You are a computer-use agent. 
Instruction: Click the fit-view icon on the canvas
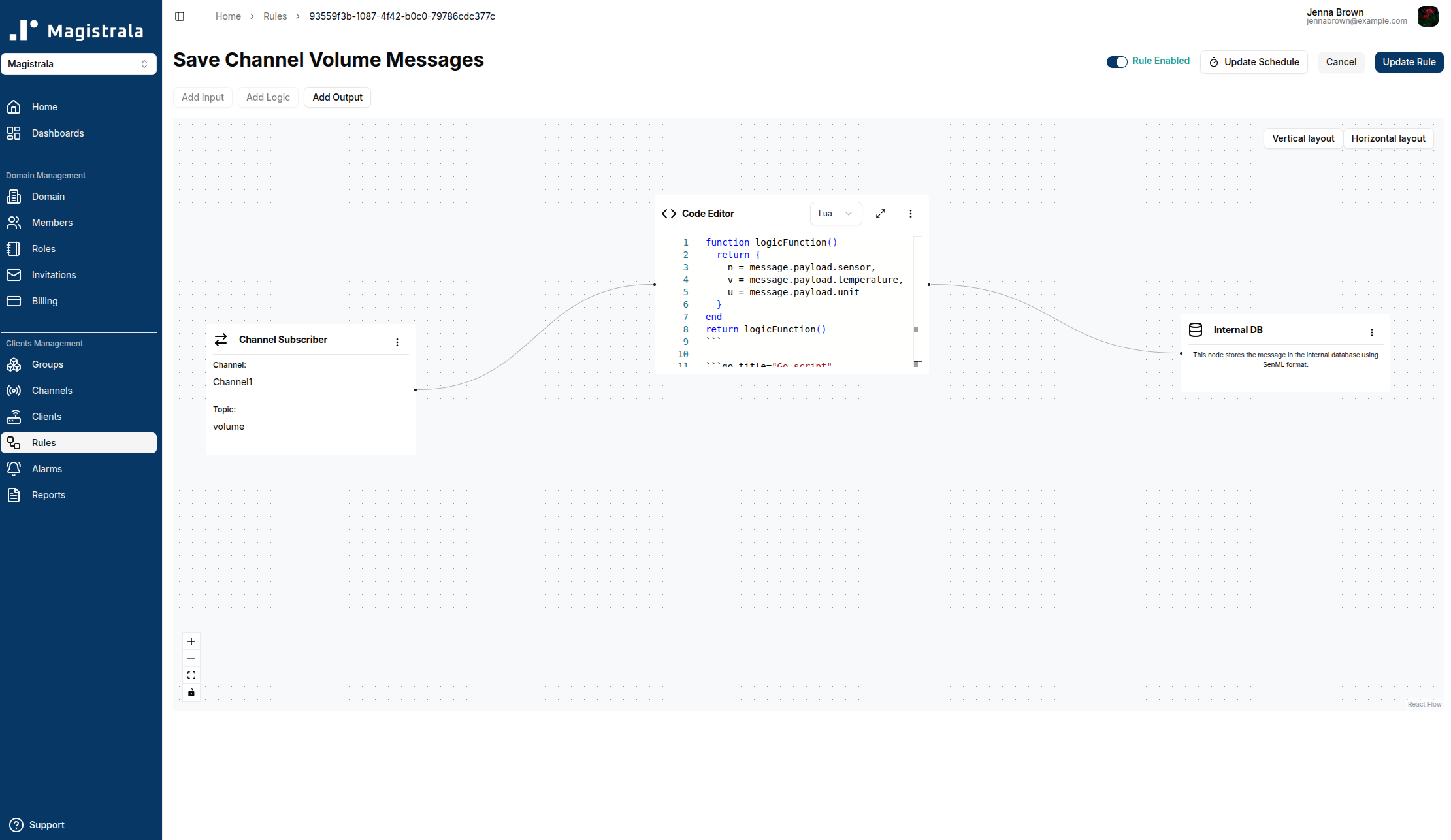click(x=191, y=675)
